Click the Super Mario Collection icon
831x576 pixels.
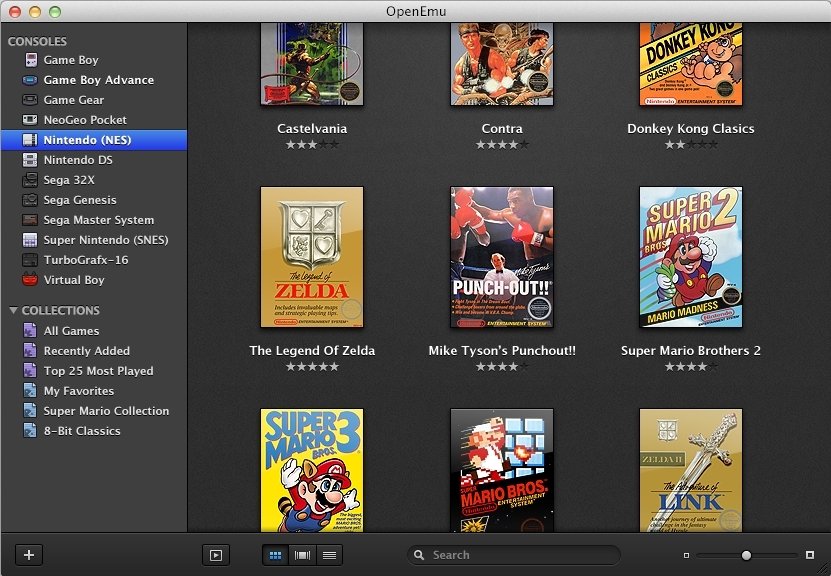(30, 411)
